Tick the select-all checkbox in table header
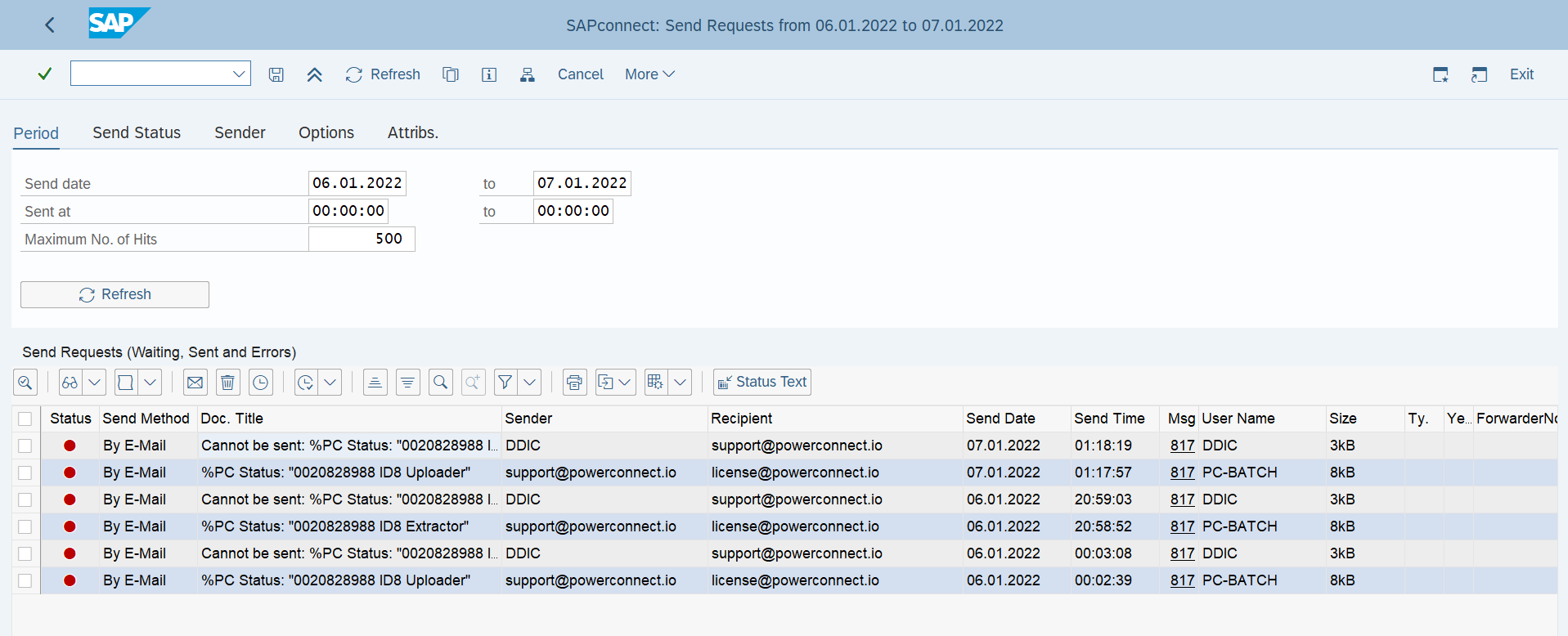 [25, 419]
